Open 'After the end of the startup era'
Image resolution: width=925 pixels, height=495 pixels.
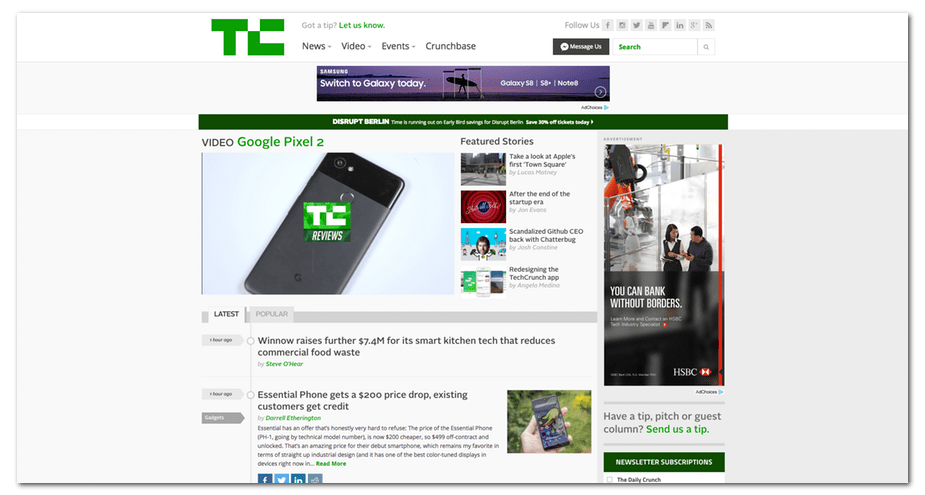539,198
